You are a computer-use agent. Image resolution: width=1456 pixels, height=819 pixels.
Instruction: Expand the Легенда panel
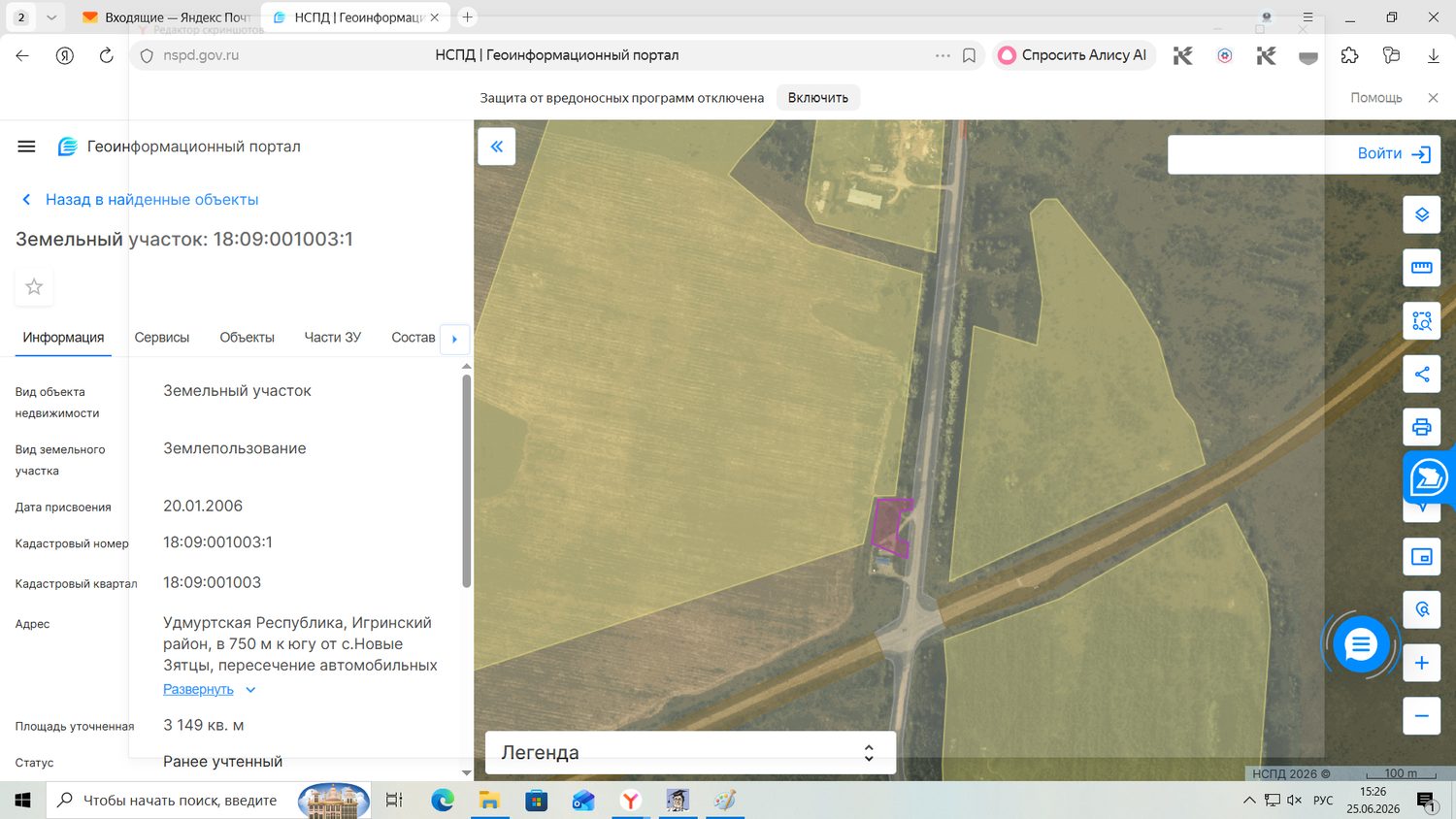[x=689, y=752]
